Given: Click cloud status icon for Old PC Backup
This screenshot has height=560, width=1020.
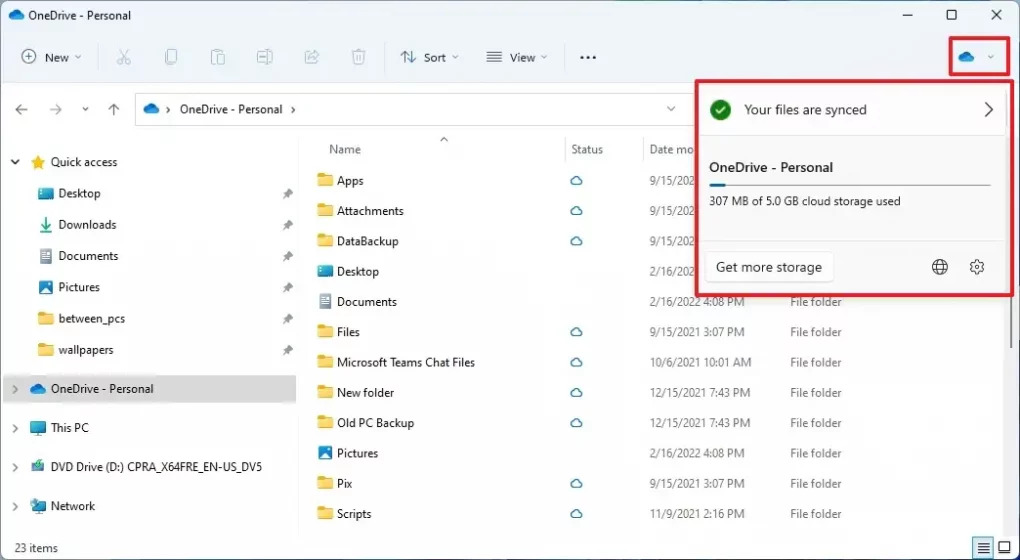Looking at the screenshot, I should (x=576, y=423).
